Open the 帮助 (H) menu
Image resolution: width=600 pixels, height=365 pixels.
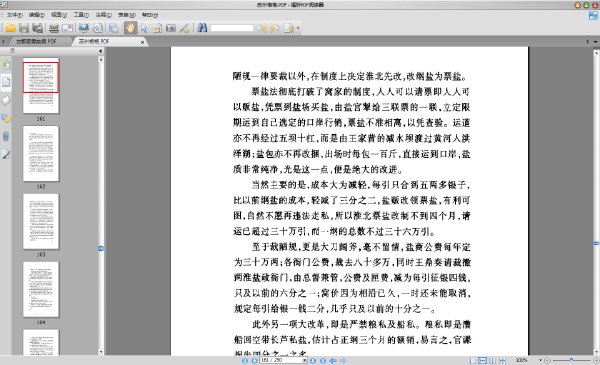click(x=150, y=15)
